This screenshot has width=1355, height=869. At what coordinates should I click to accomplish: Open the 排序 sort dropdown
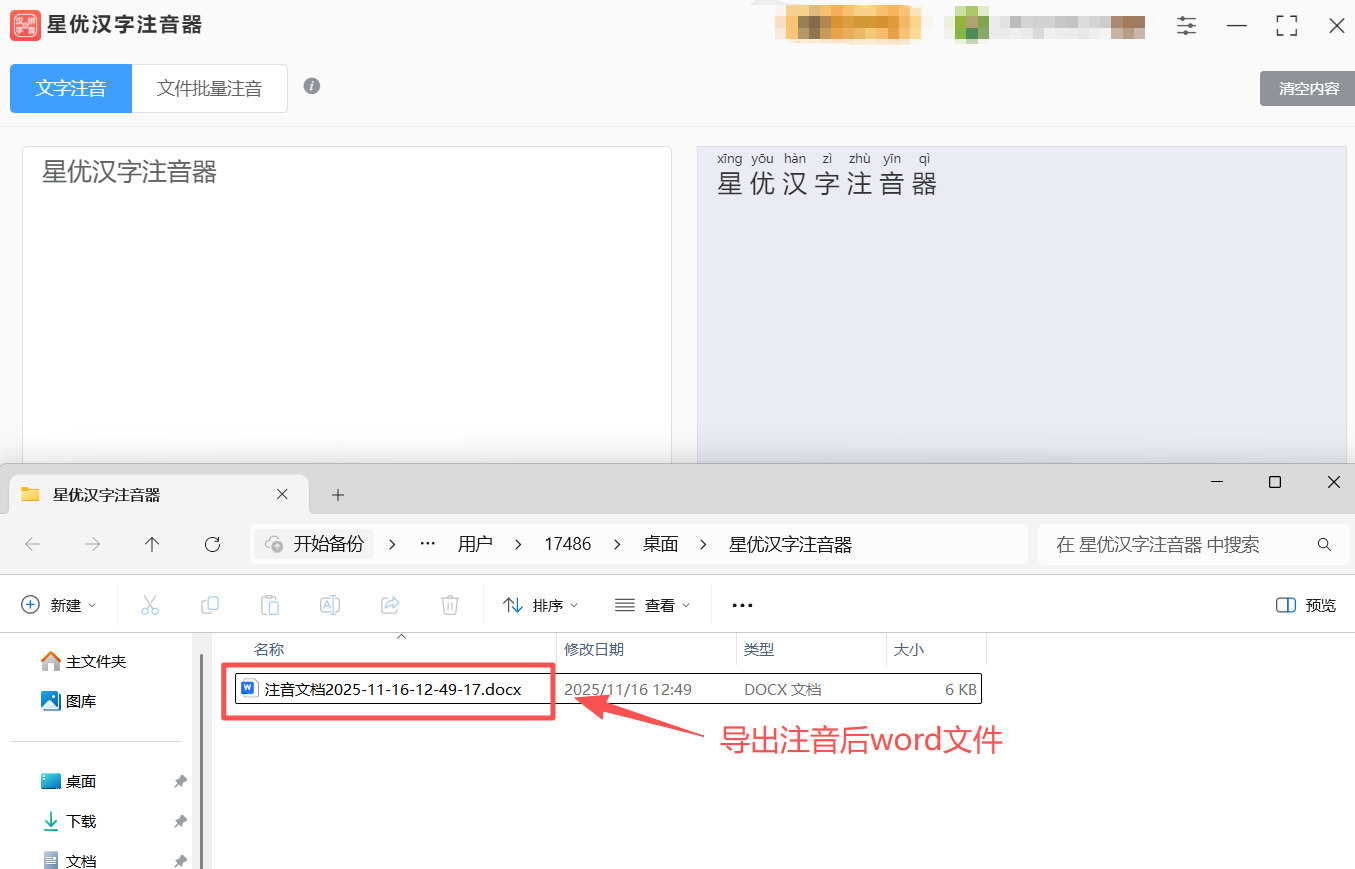541,605
